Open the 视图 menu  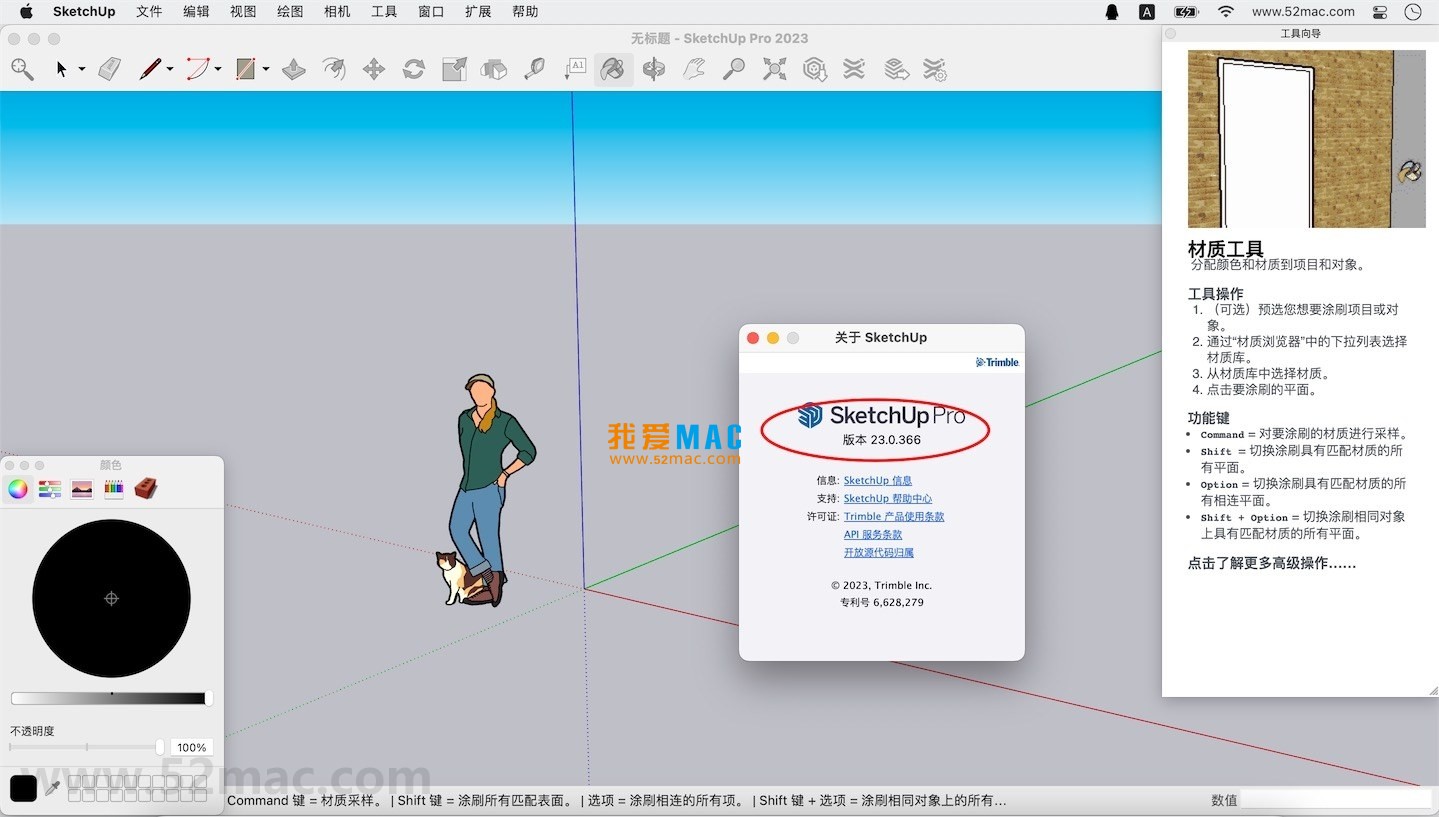(243, 12)
